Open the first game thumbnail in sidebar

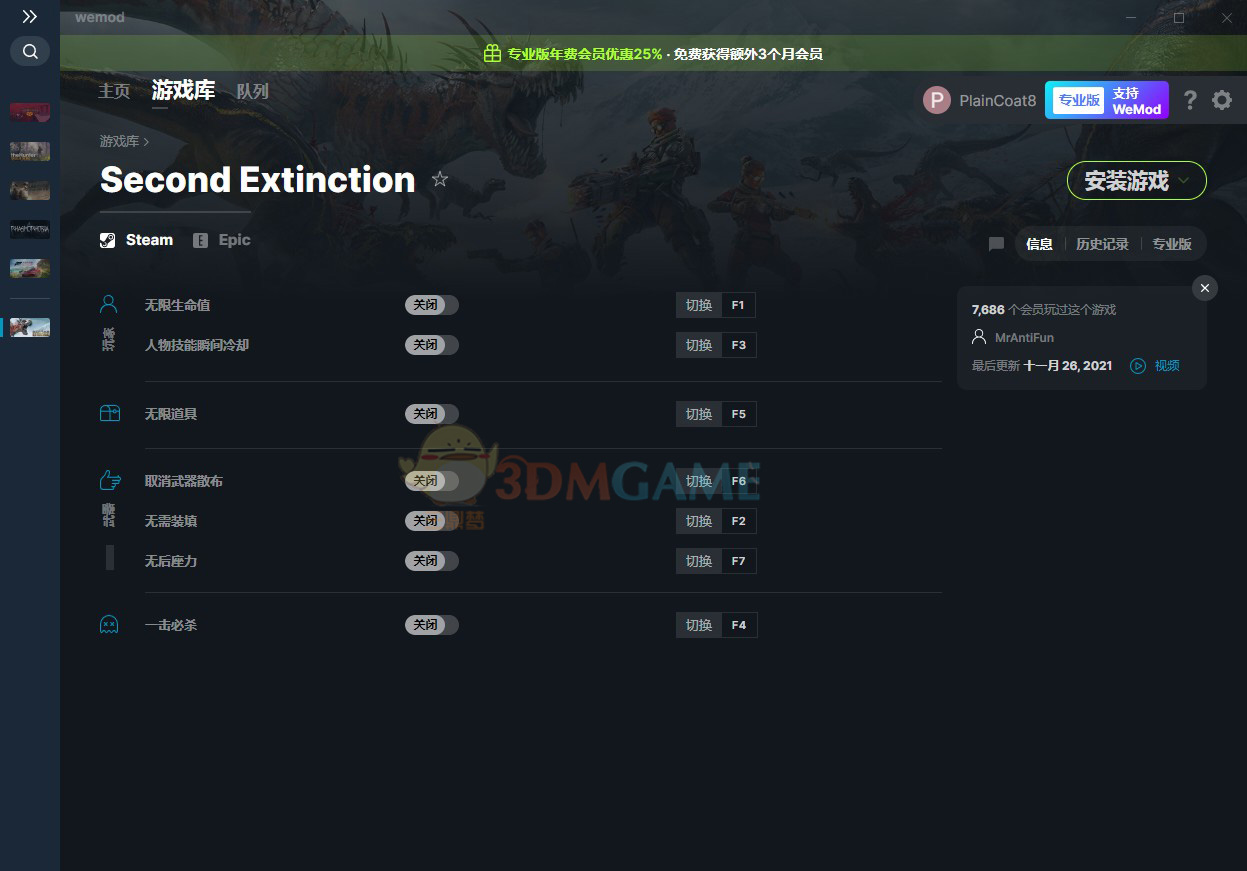(30, 112)
